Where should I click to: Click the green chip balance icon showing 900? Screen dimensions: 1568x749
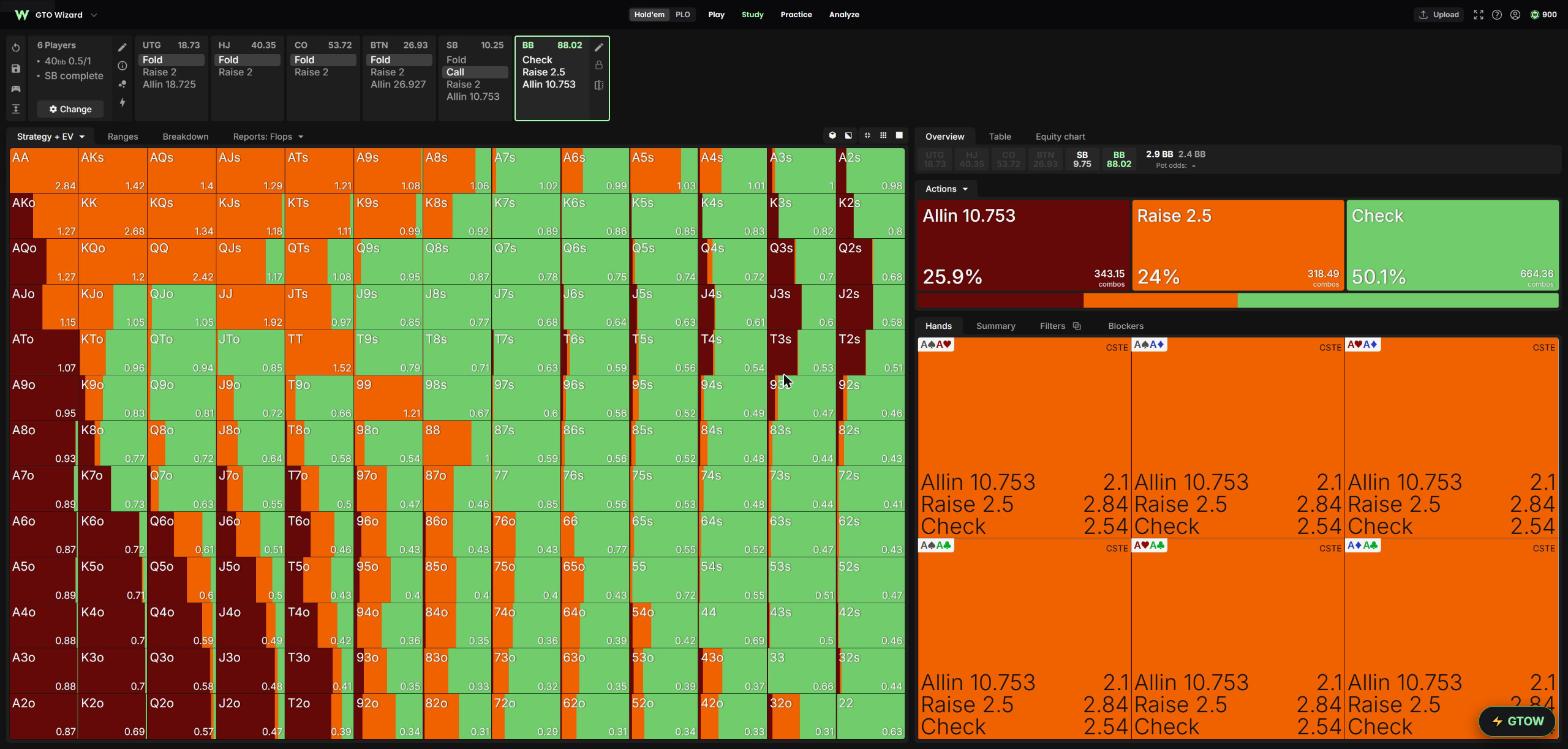[1535, 15]
